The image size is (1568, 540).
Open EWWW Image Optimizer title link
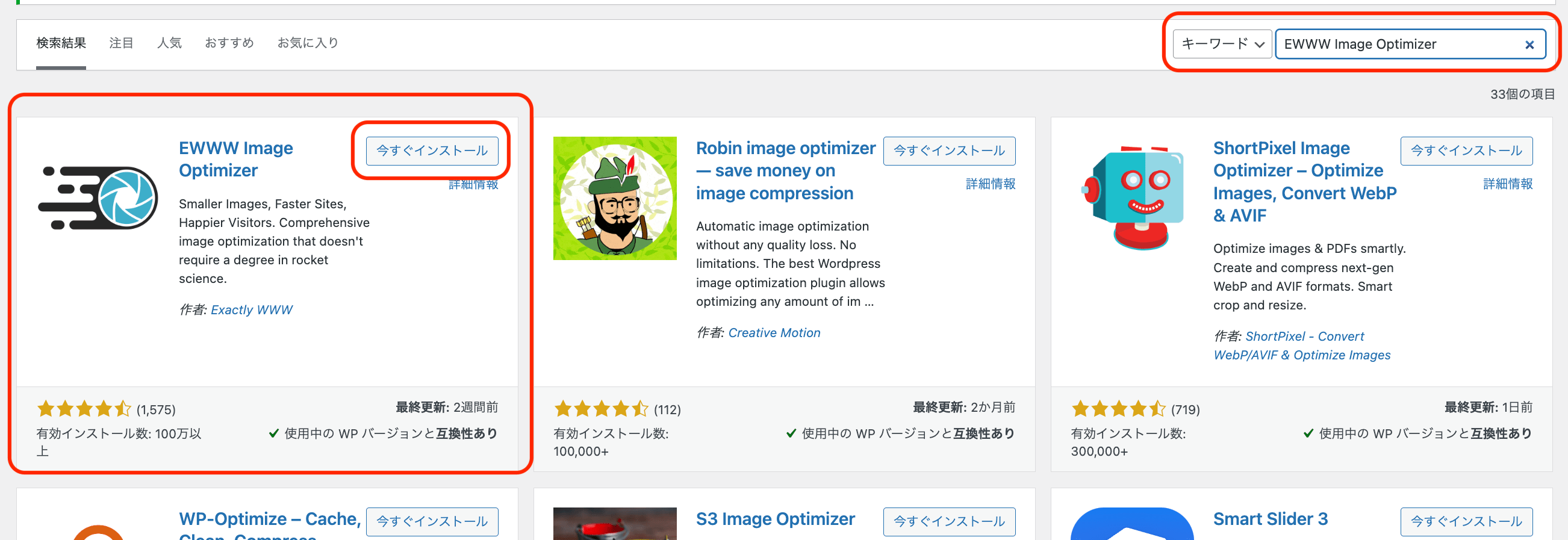235,159
